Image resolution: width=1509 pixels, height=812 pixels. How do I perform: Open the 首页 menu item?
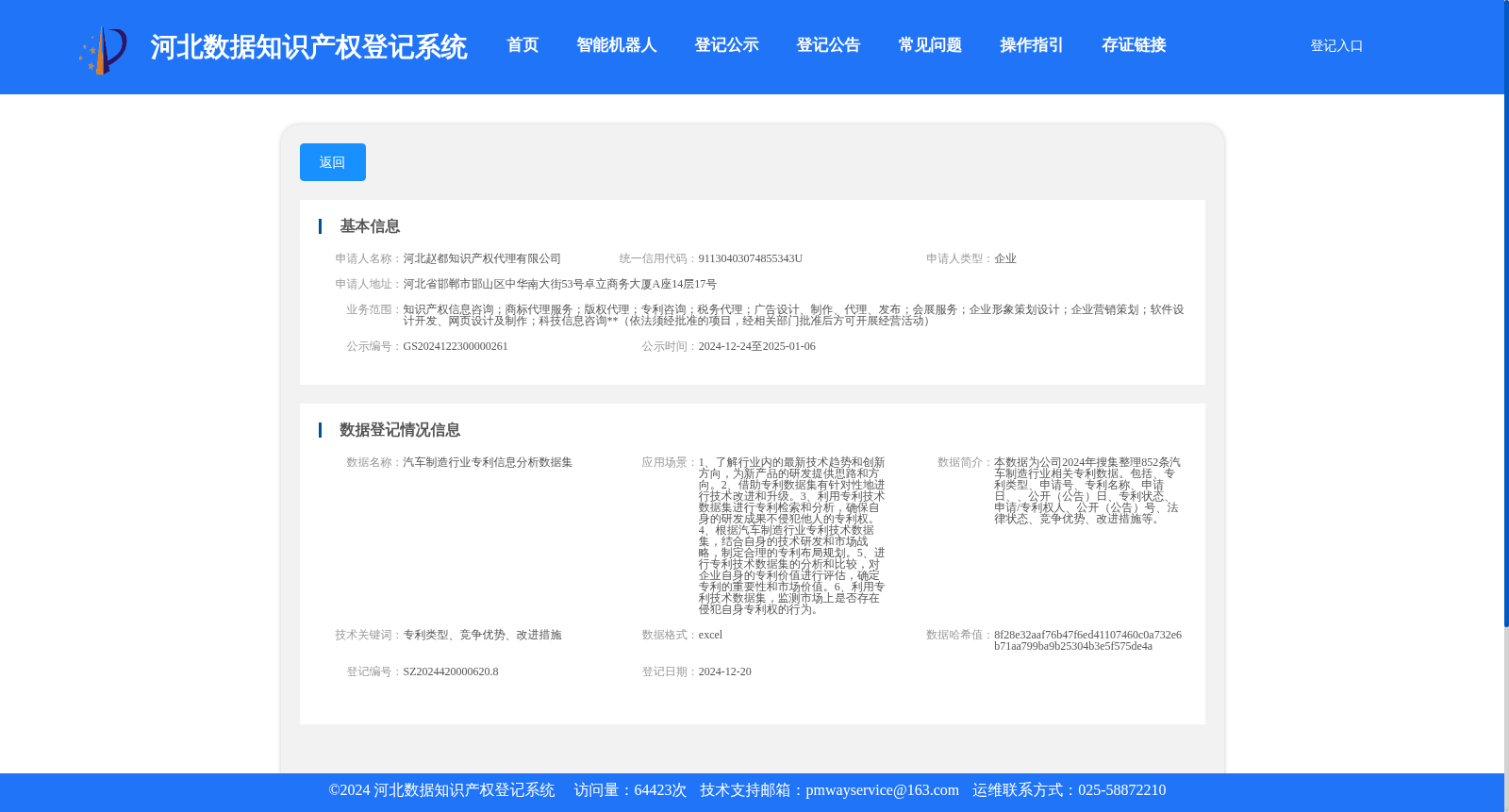click(x=522, y=45)
